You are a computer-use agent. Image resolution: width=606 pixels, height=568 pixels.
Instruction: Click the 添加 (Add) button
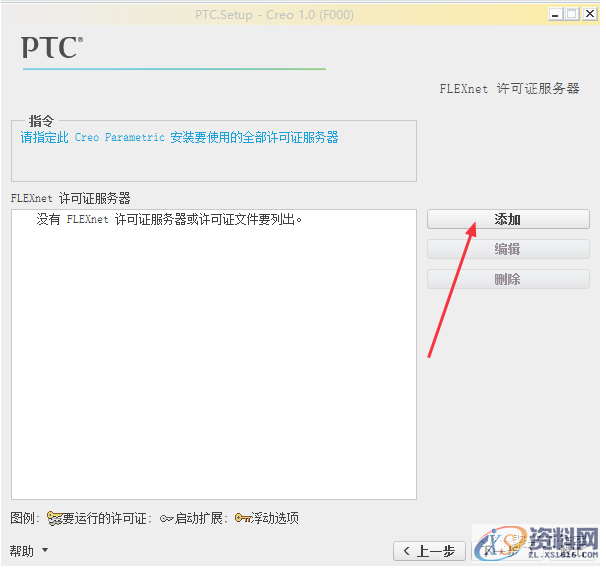[x=508, y=219]
